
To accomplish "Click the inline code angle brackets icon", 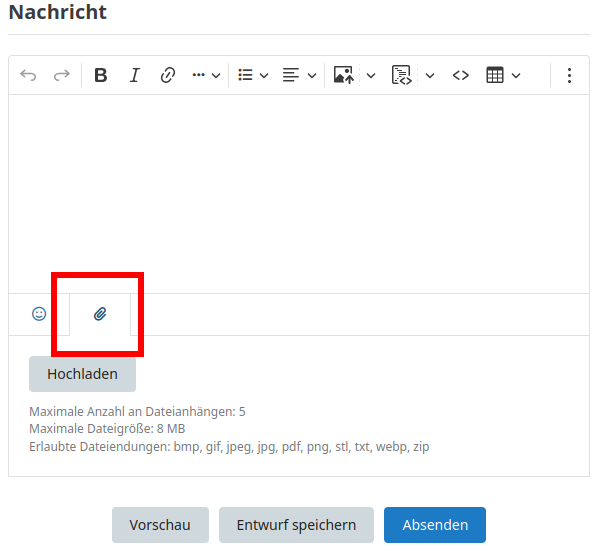I will pos(460,75).
